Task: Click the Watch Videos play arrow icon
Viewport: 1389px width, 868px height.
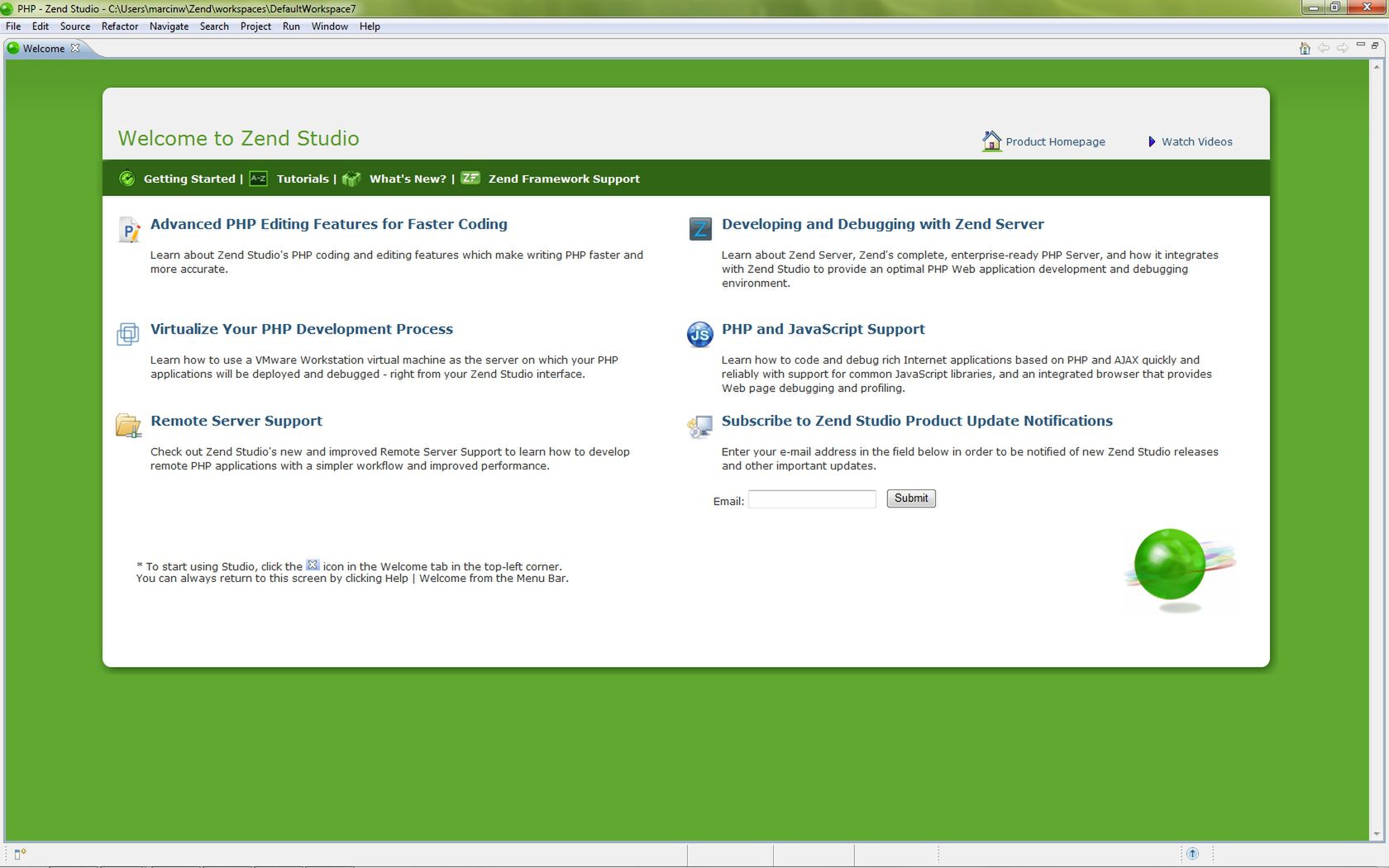Action: pyautogui.click(x=1152, y=141)
